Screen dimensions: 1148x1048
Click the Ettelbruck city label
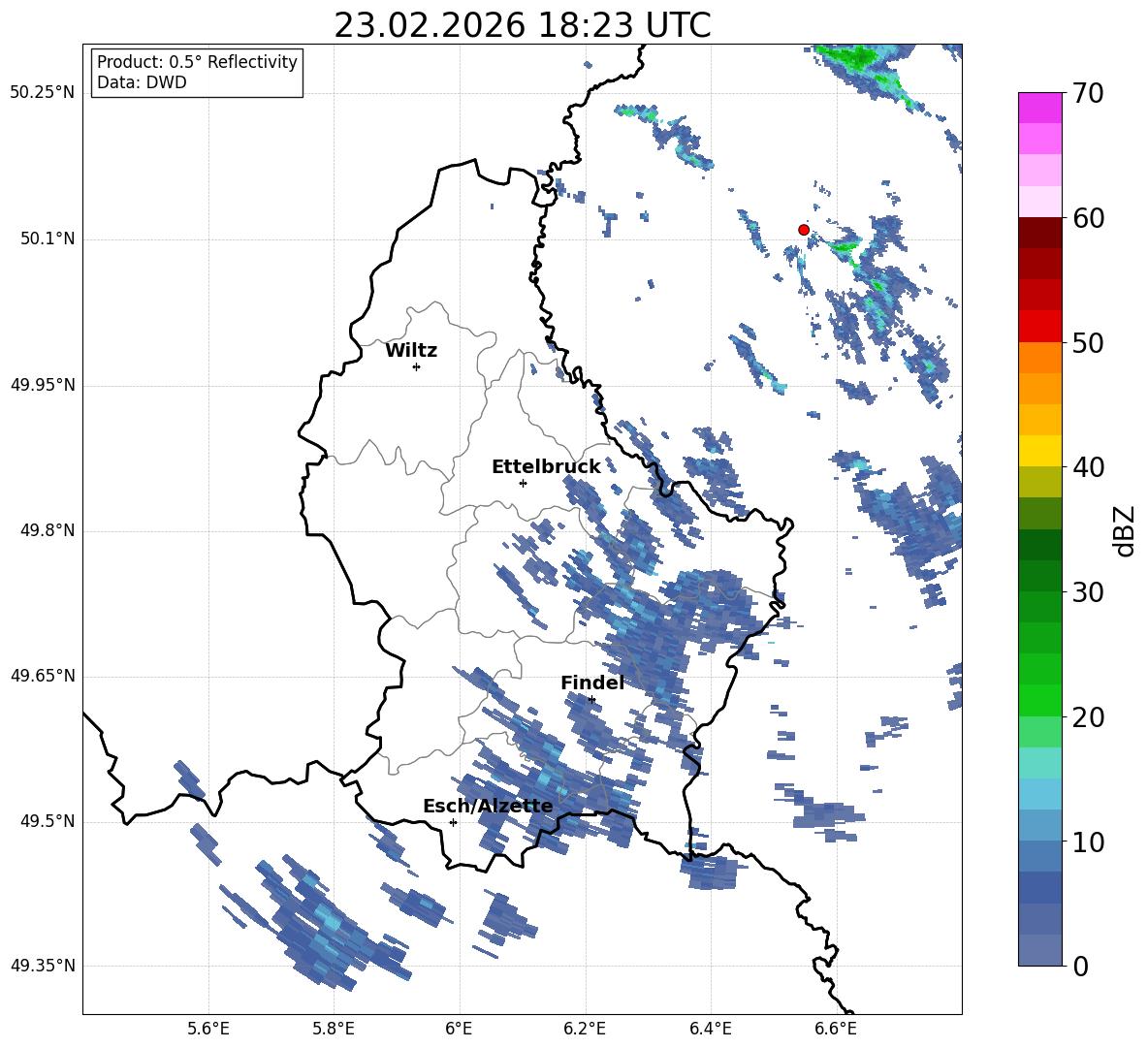click(x=546, y=467)
